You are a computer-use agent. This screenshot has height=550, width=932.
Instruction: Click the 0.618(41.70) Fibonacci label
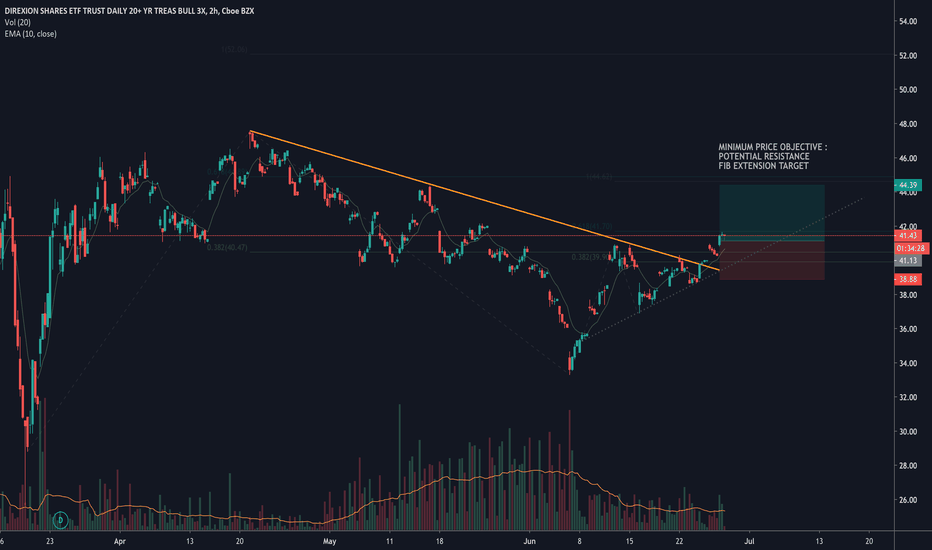pyautogui.click(x=593, y=227)
